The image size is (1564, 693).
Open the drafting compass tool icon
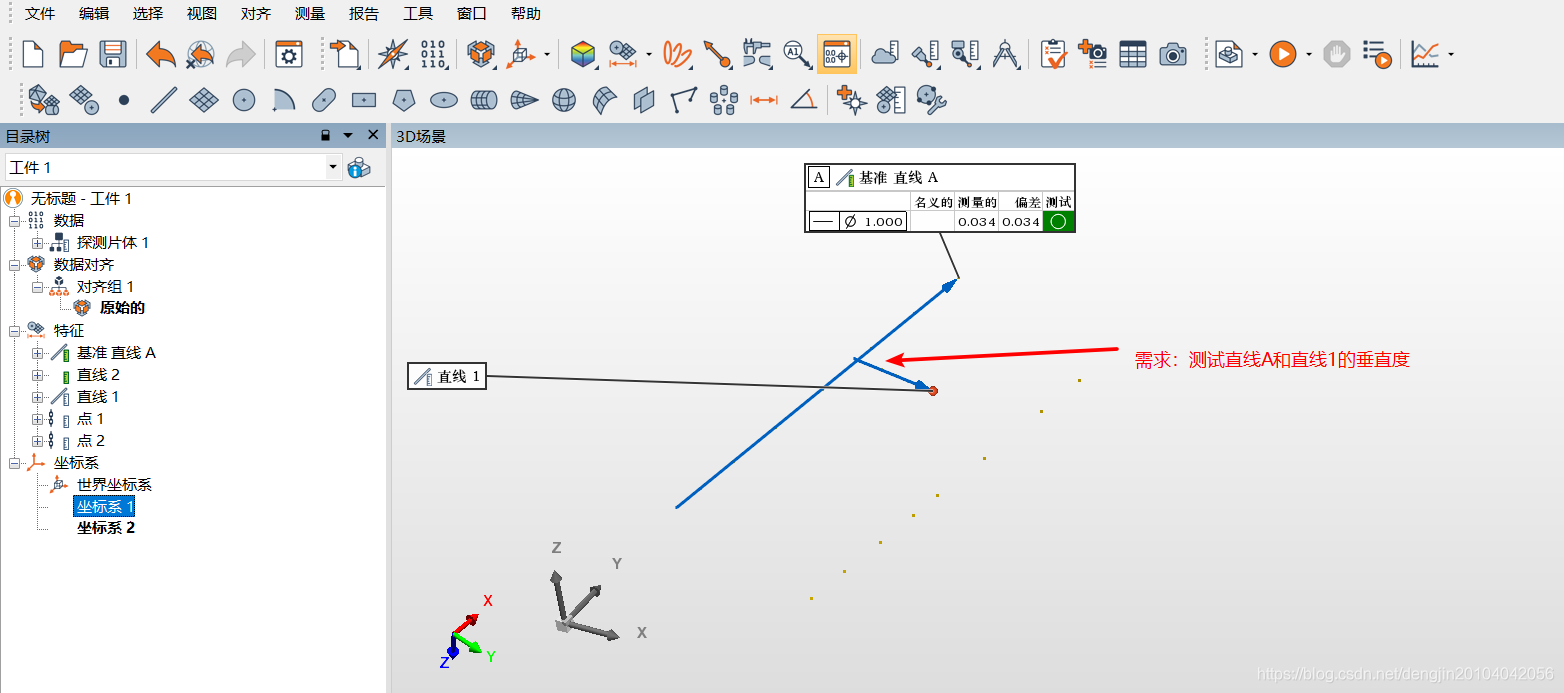click(1005, 54)
